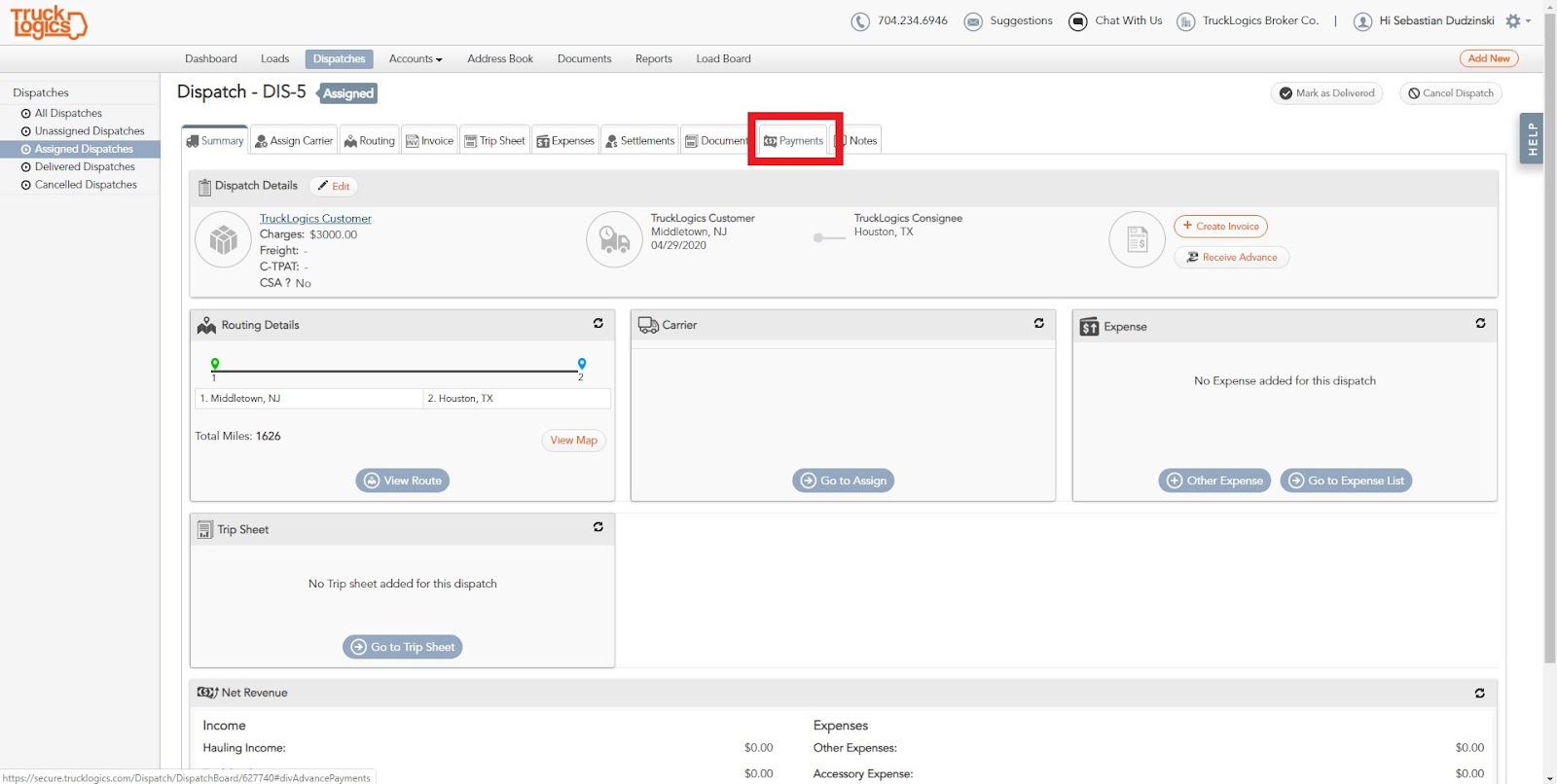Click Go to Assign button
Viewport: 1557px width, 784px height.
click(x=844, y=481)
